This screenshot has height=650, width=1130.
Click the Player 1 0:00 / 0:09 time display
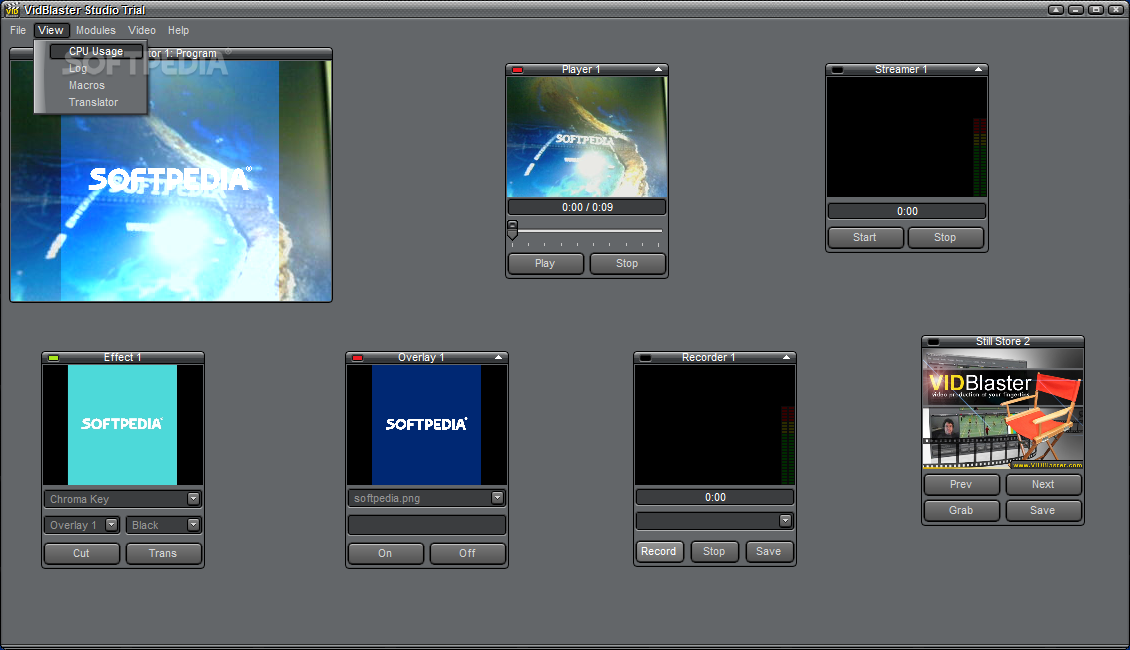587,208
